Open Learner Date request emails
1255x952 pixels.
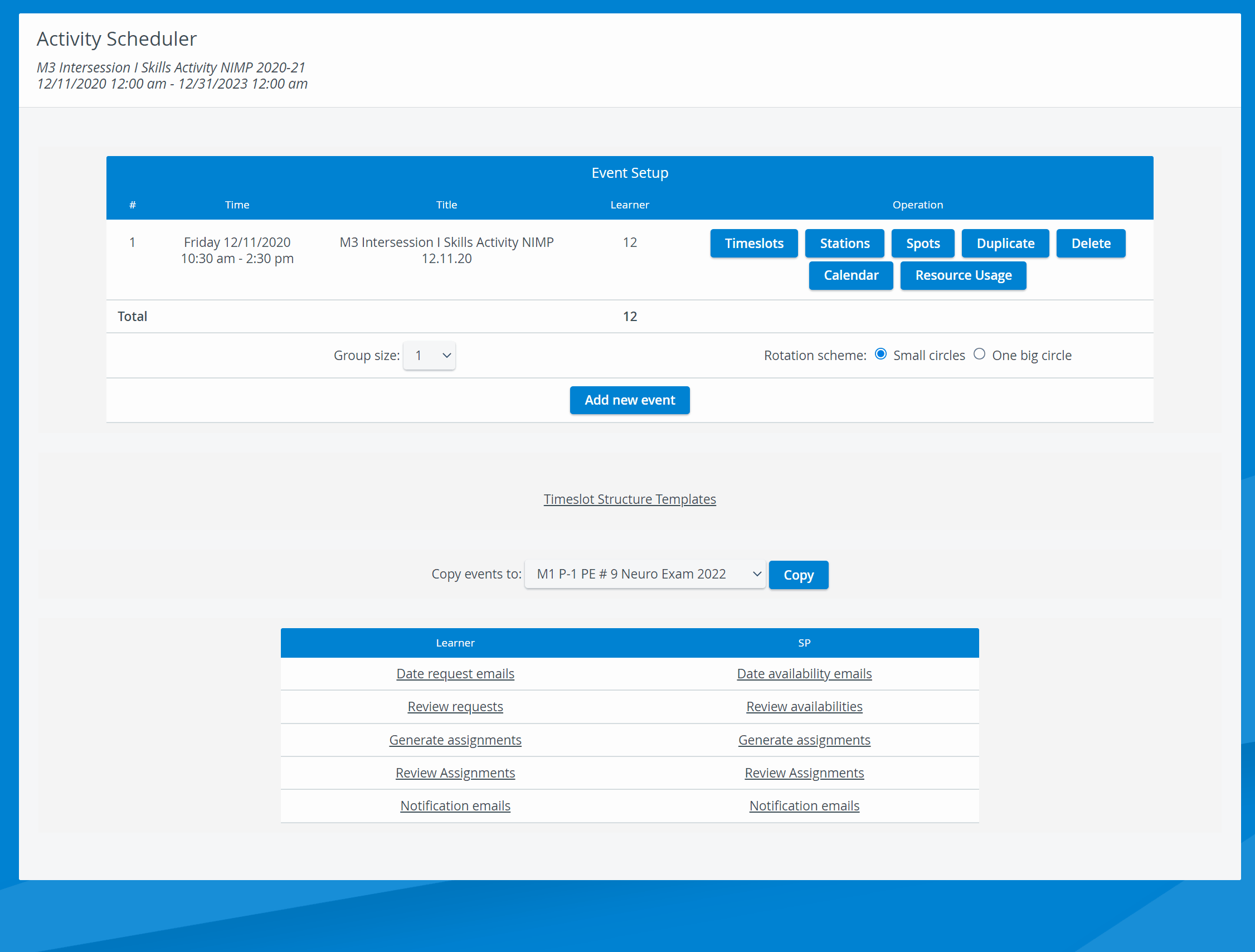[455, 673]
